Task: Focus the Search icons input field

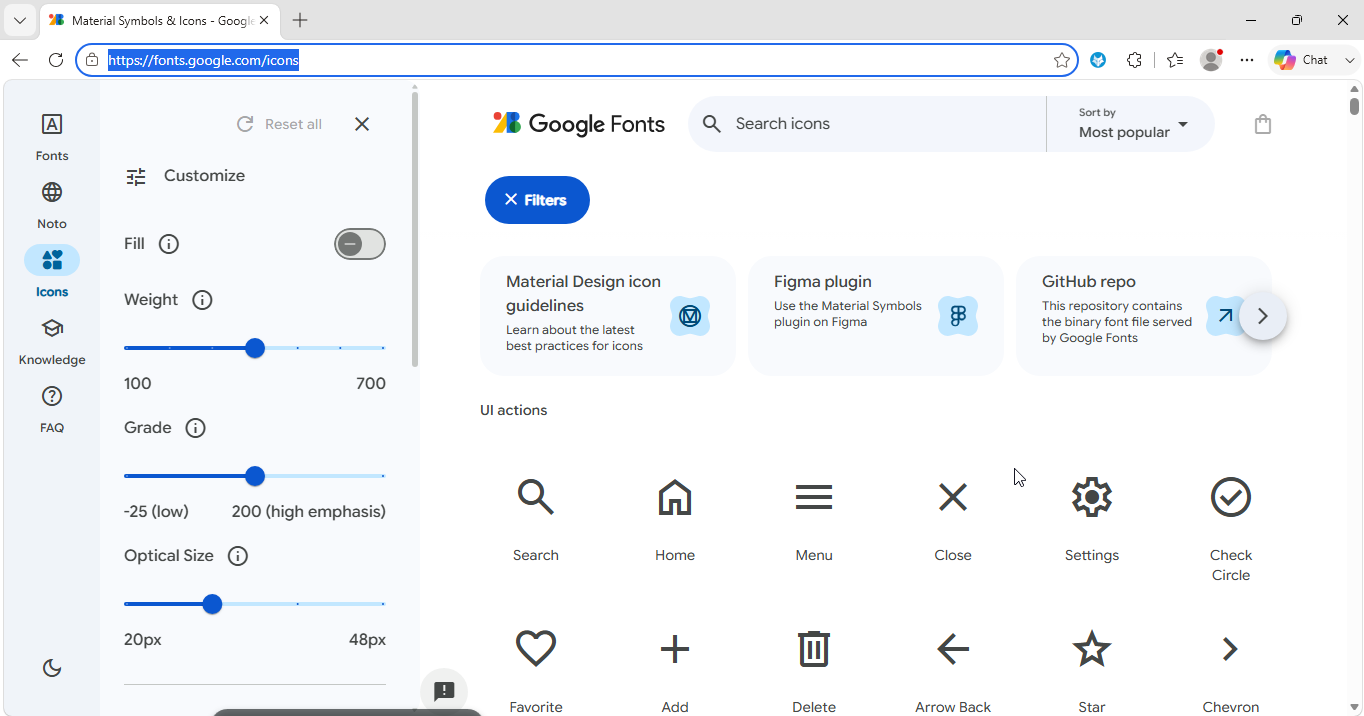Action: 885,124
